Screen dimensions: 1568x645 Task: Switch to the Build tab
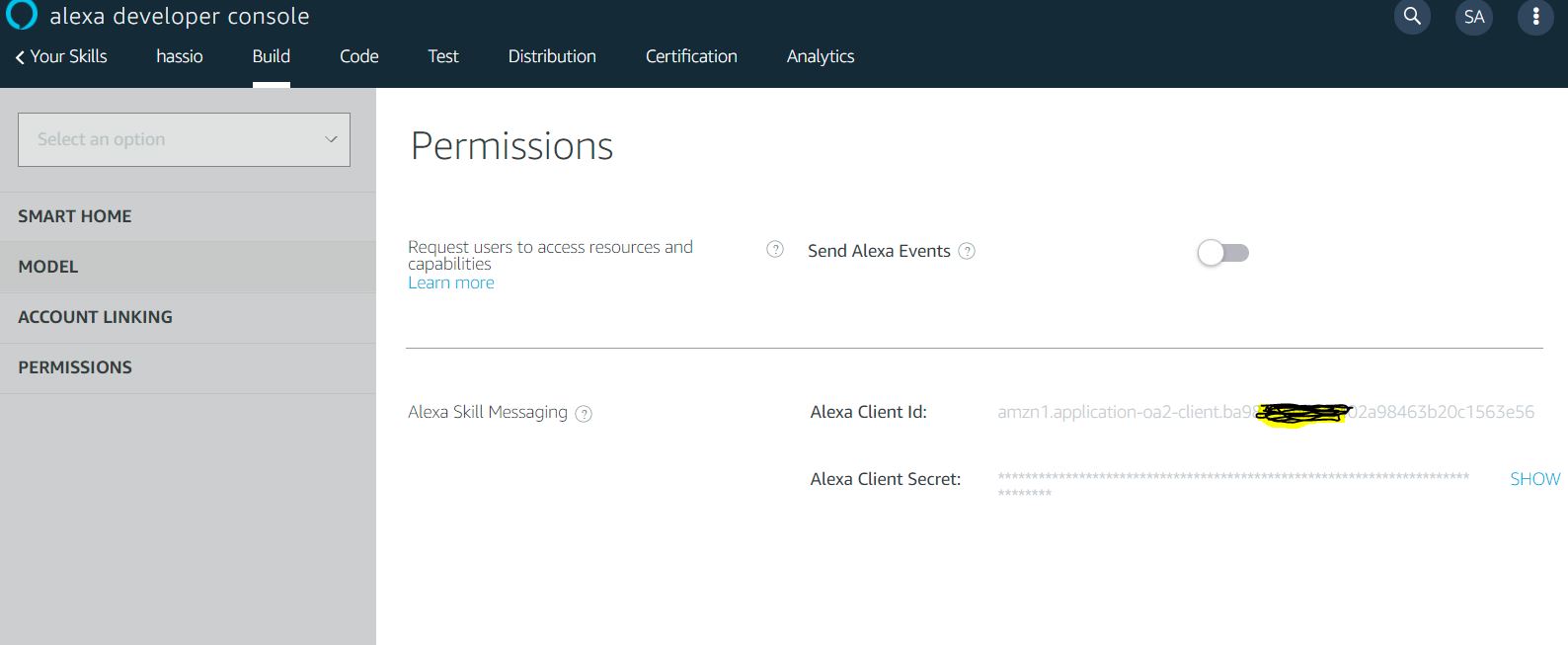[x=272, y=56]
